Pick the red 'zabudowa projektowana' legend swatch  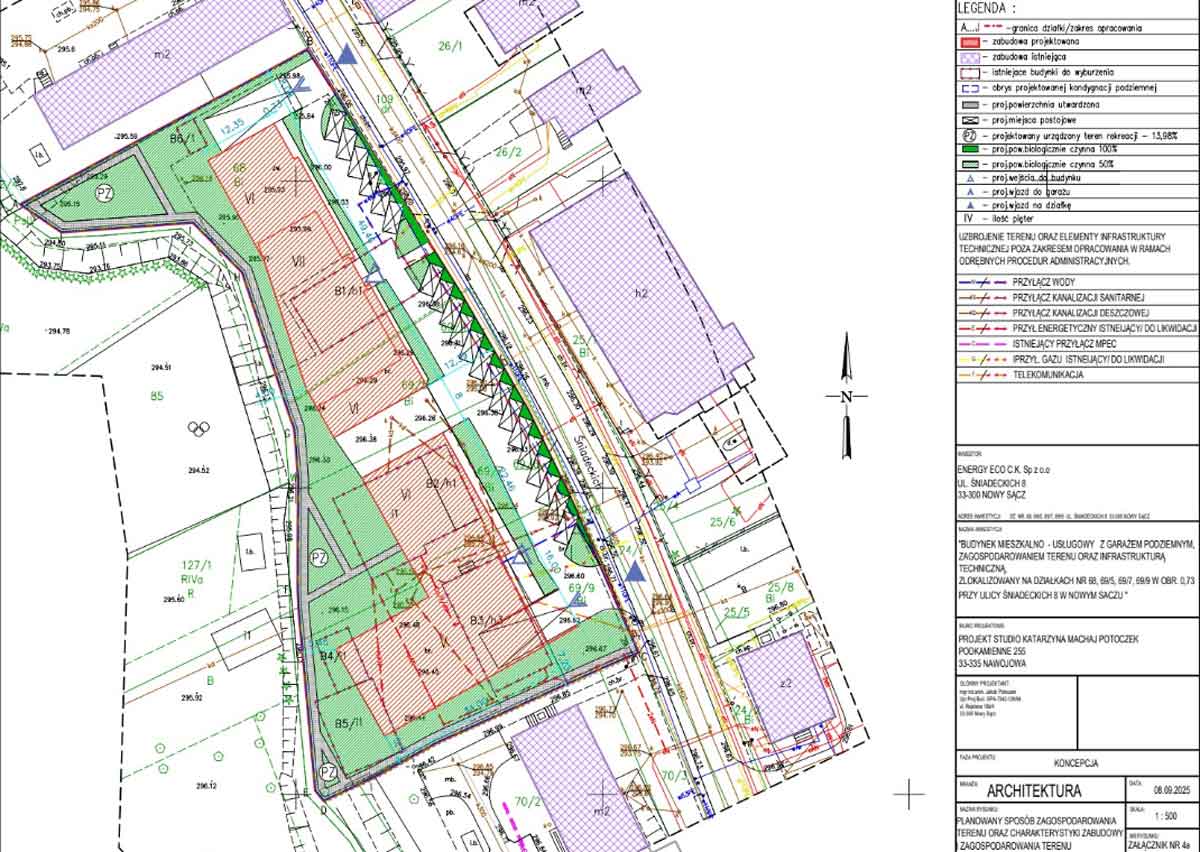click(x=968, y=43)
